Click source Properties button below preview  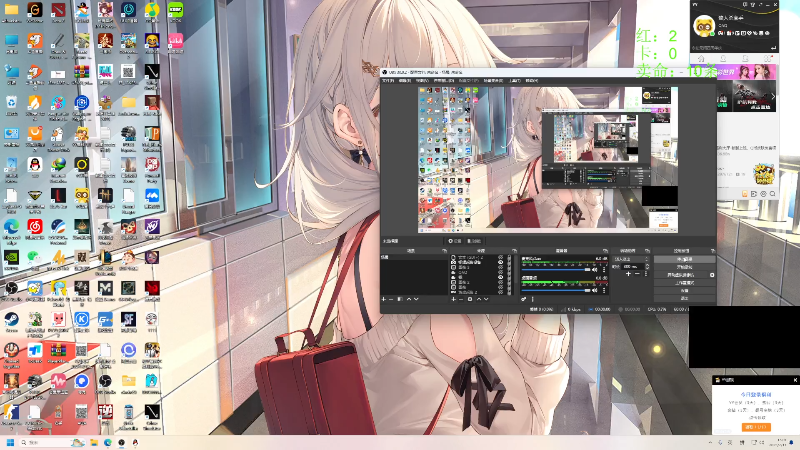coord(455,241)
